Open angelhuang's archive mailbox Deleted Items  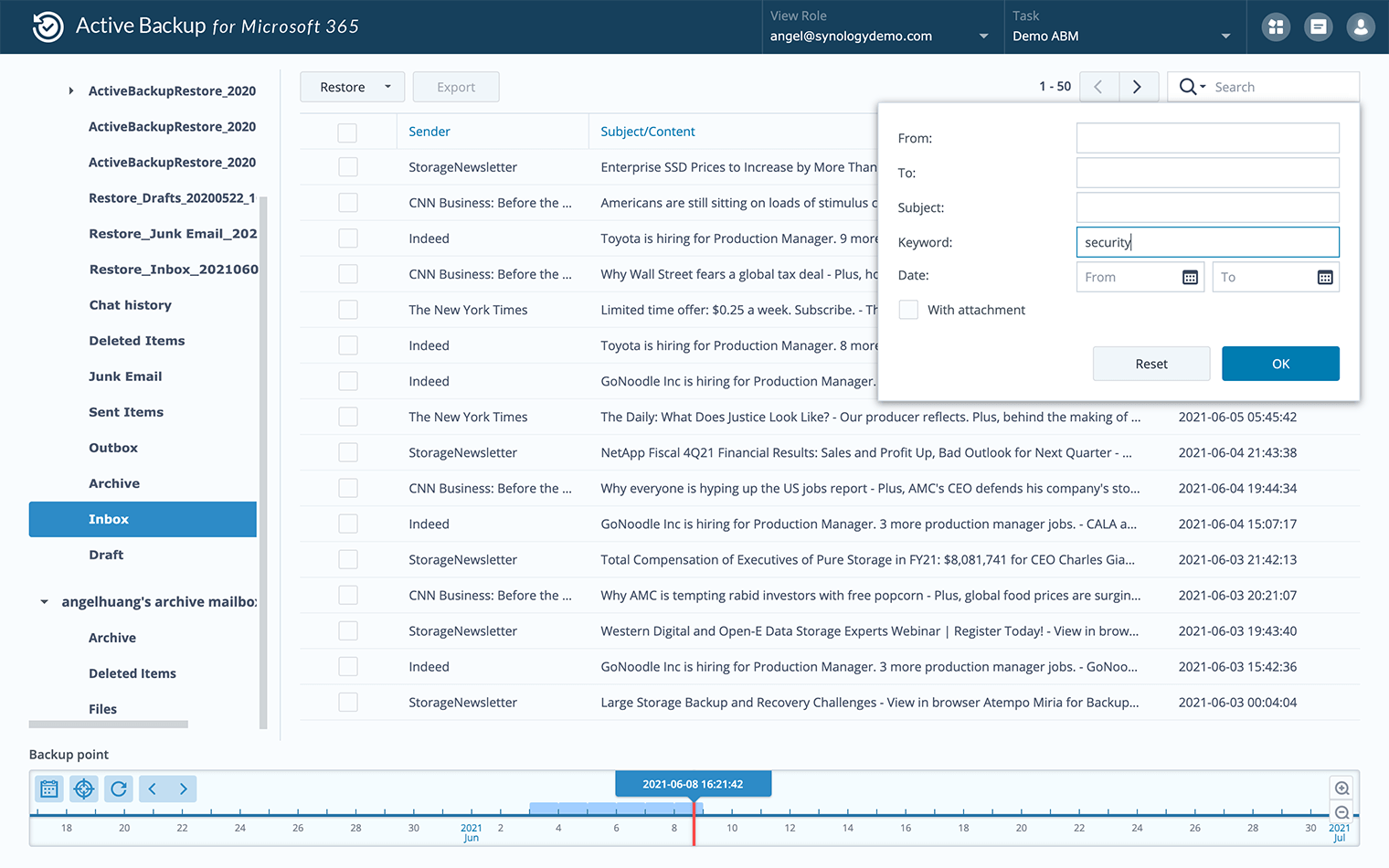pos(133,673)
